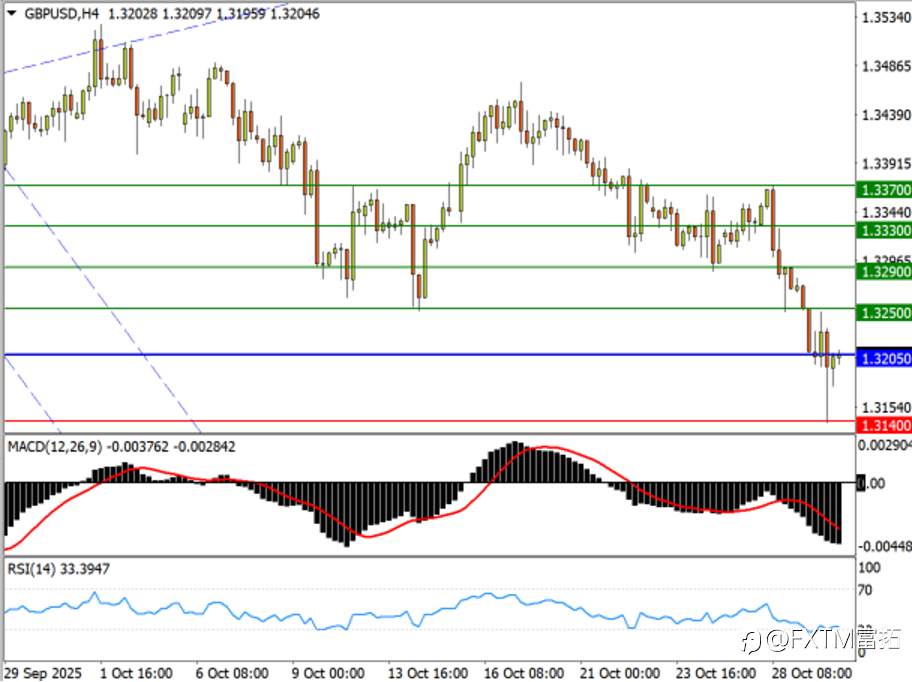Click the 1.34390 price scale value
912x682 pixels.
pos(886,115)
